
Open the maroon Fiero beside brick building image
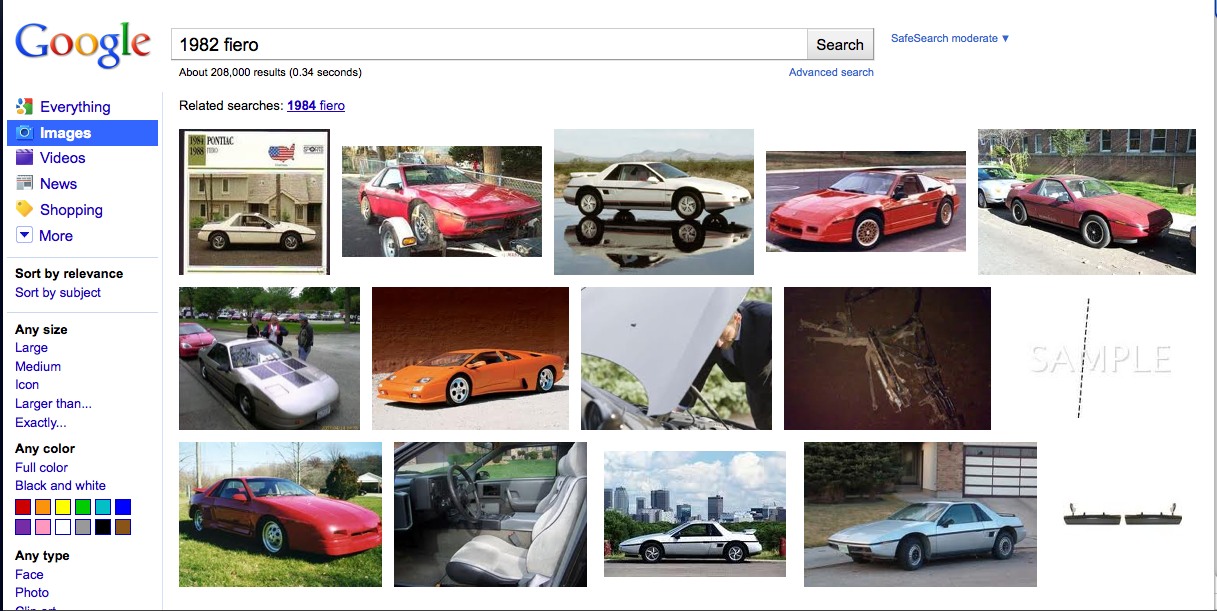coord(1087,201)
